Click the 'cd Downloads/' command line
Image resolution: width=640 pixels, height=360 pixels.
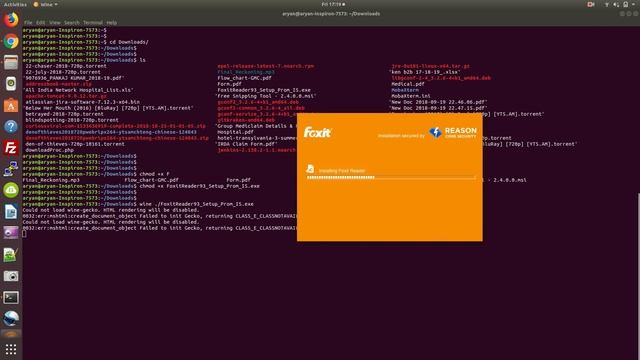[x=129, y=42]
